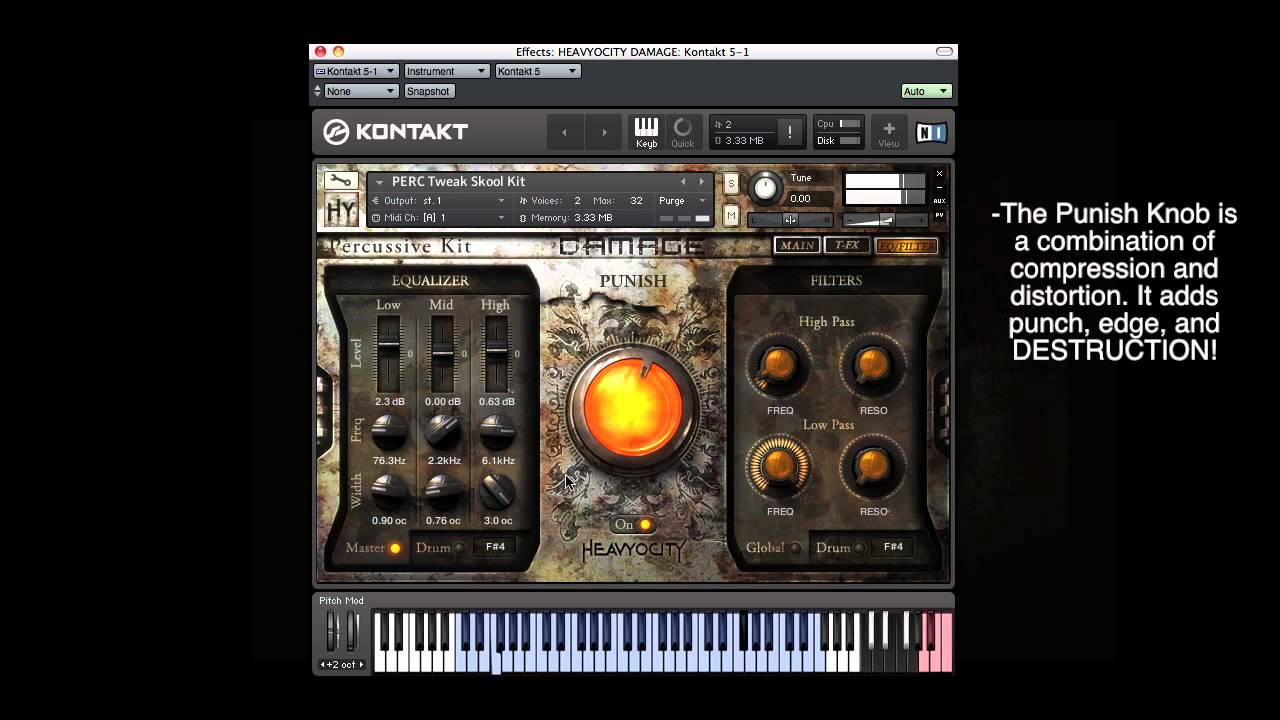
Task: Click the Mid band Width knob 0.76 oc
Action: (443, 490)
